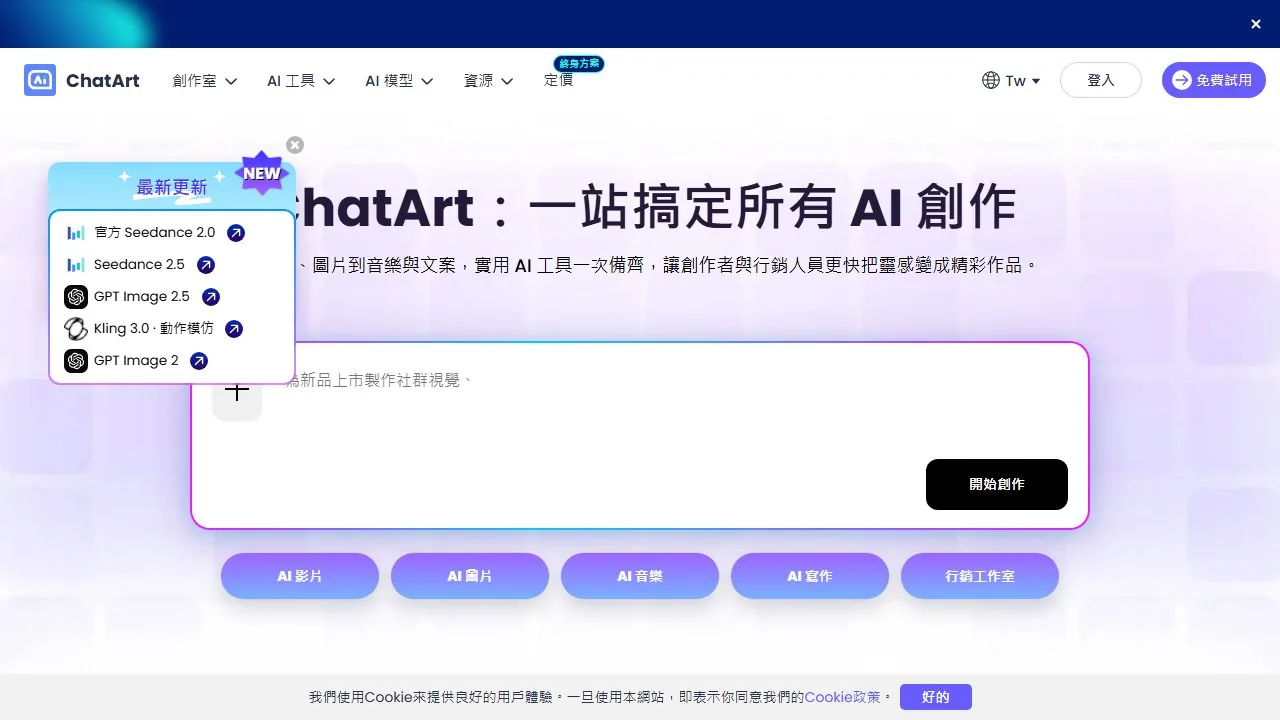The image size is (1280, 720).
Task: Dismiss the 最新更新 popup panel
Action: [294, 145]
